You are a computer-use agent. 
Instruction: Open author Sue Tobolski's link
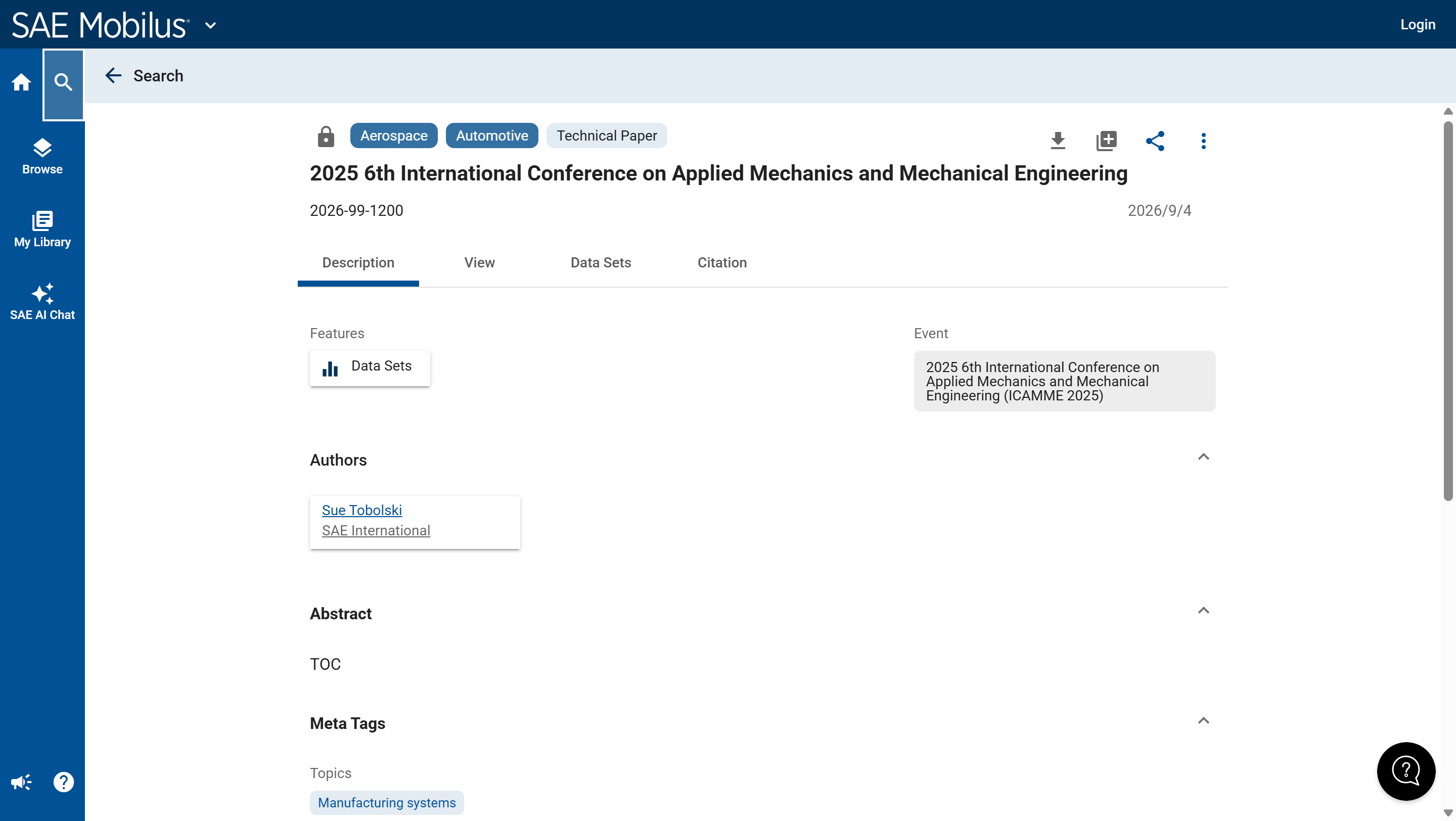pos(362,510)
